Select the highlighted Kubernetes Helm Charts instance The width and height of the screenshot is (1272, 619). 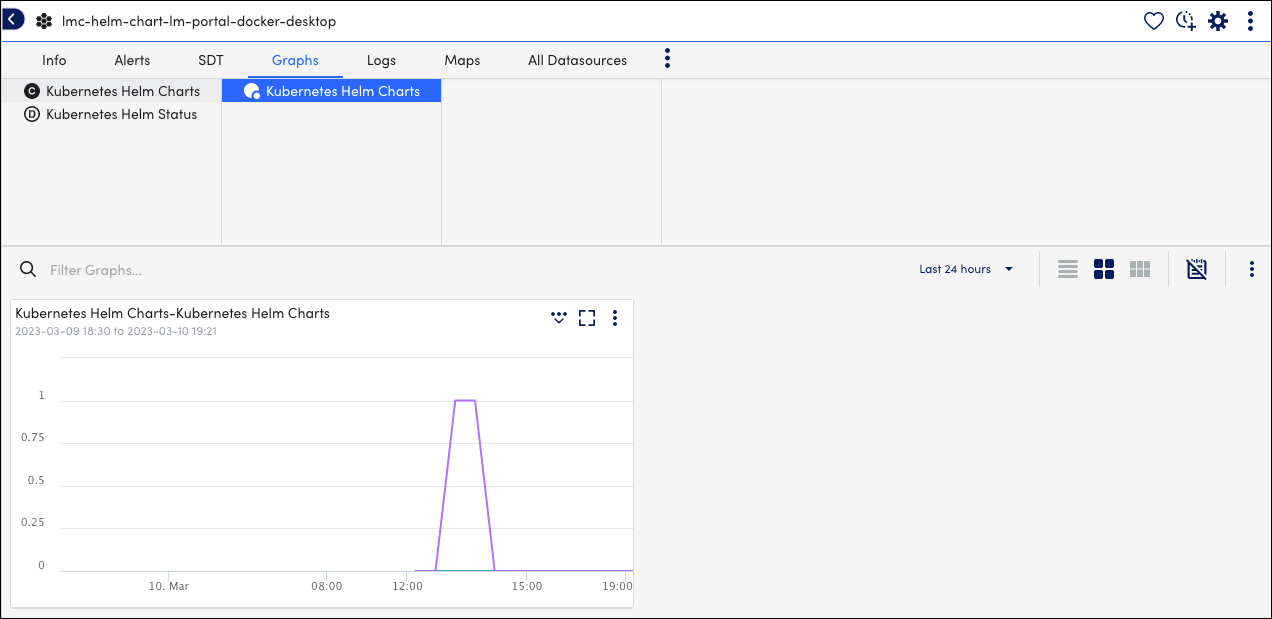pyautogui.click(x=331, y=91)
